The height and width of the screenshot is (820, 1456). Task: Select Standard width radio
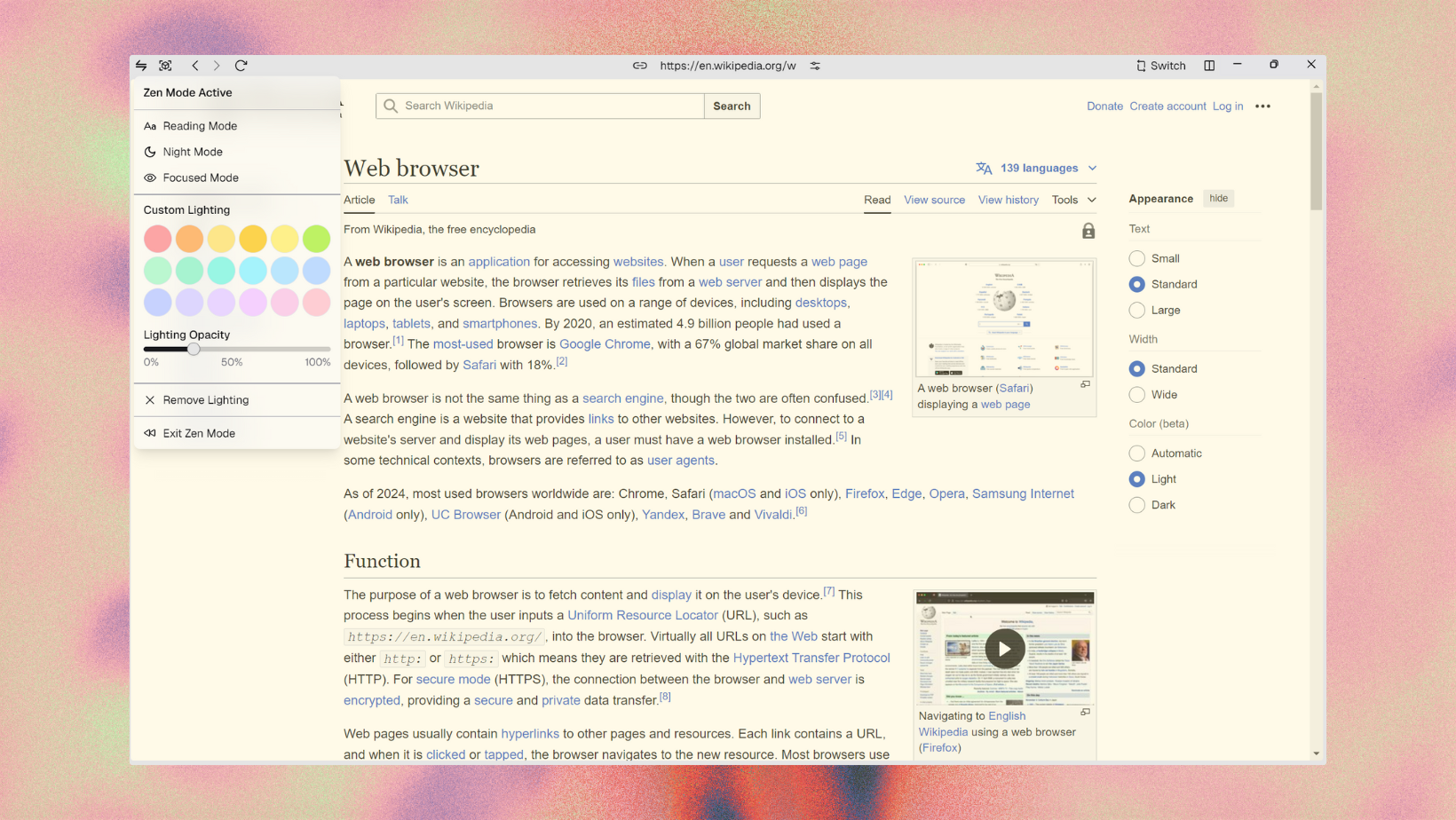[1136, 368]
